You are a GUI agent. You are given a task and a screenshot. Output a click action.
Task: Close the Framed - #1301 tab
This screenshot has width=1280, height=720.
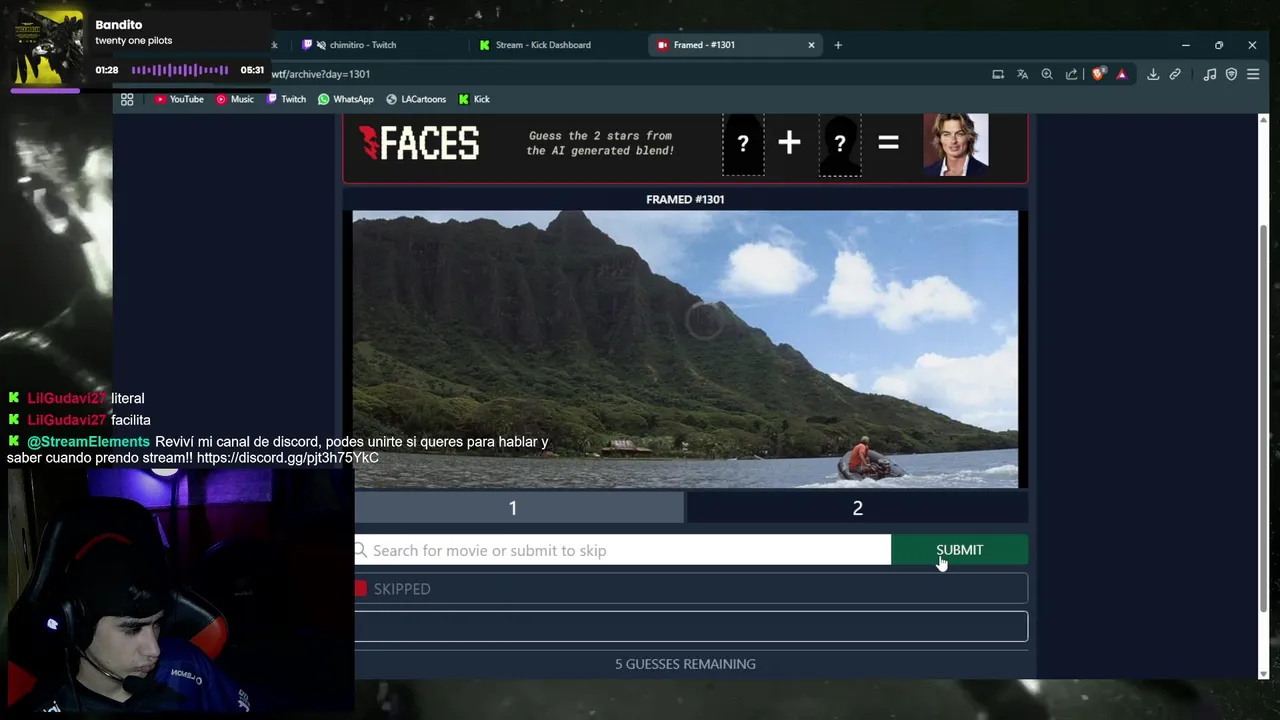point(811,45)
